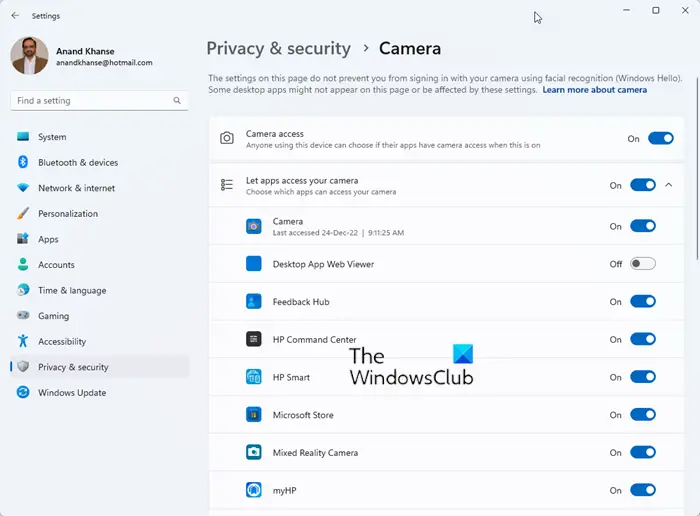Screen dimensions: 700x516
Task: Disable camera for the Camera app
Action: click(x=643, y=226)
